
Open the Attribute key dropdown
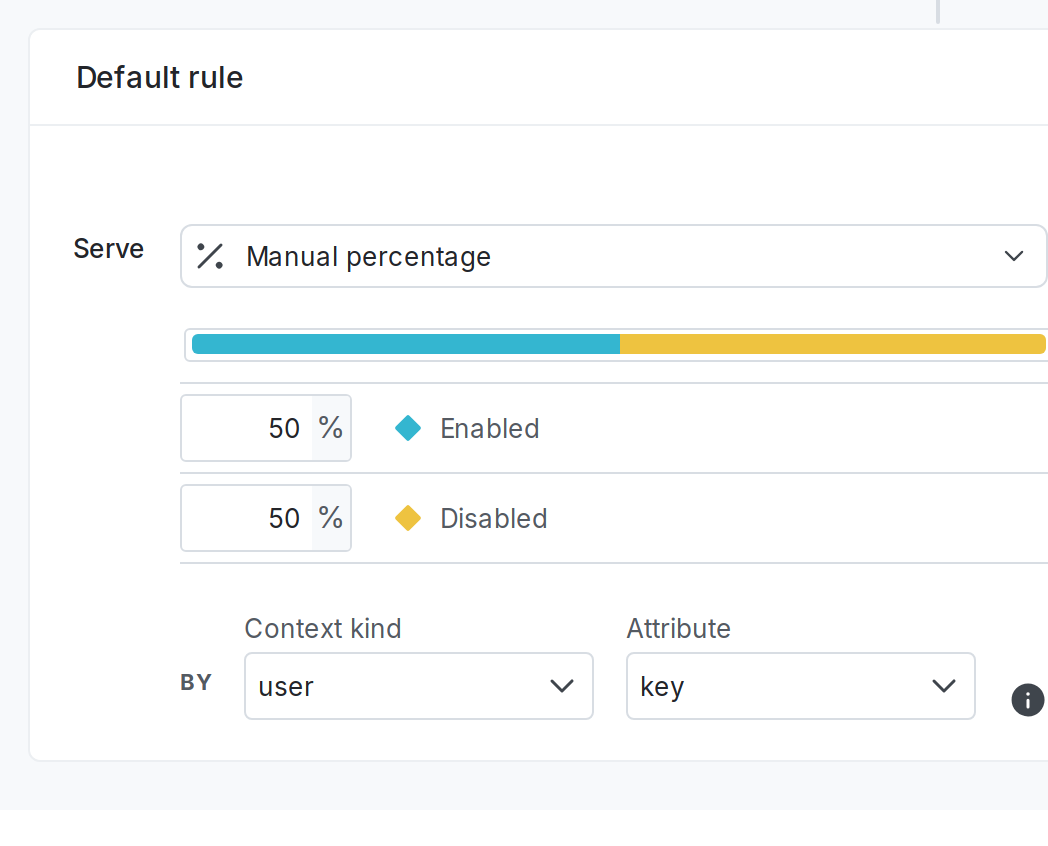point(800,686)
